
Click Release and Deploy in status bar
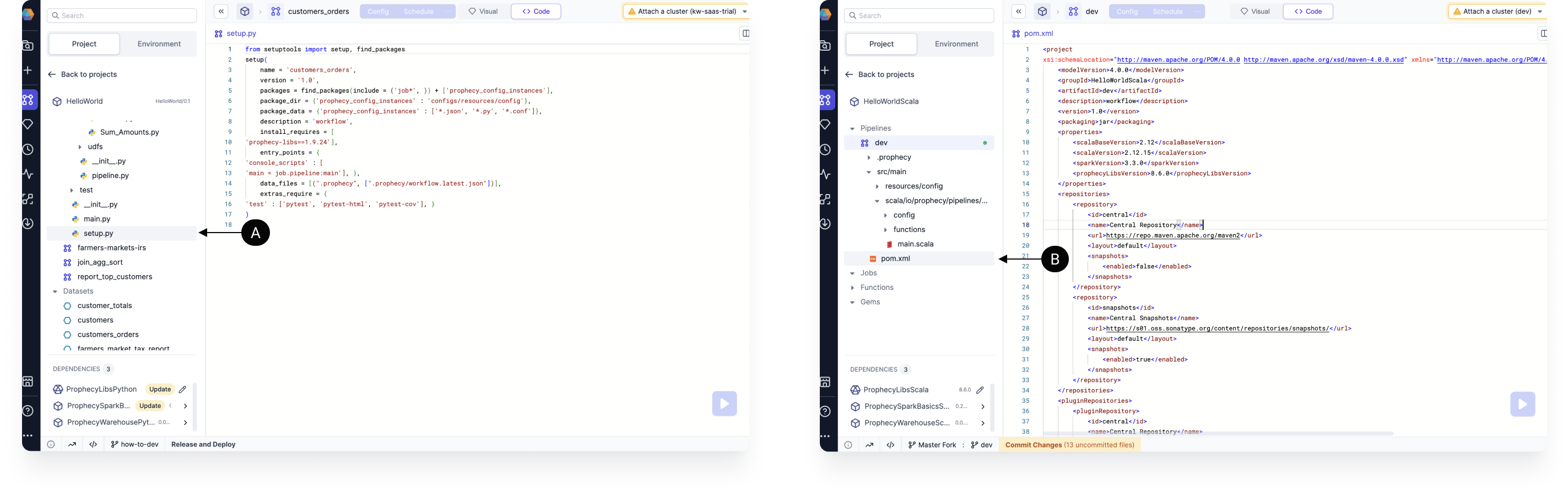click(203, 444)
